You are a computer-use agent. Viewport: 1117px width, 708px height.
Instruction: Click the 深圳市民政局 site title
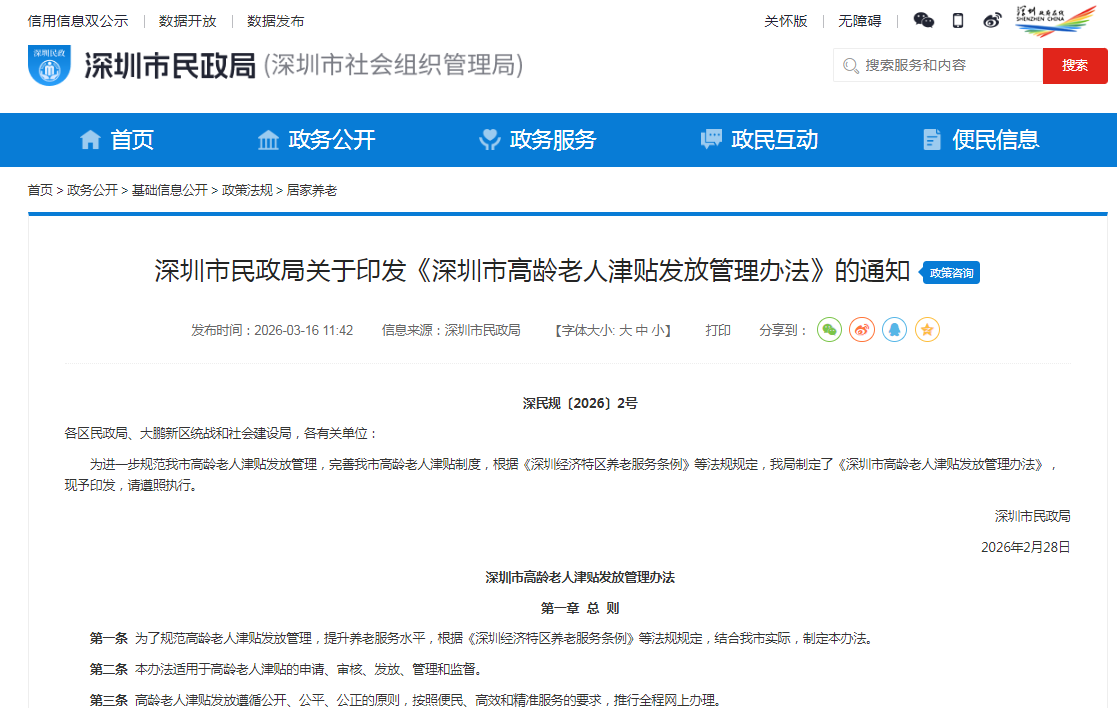coord(170,66)
